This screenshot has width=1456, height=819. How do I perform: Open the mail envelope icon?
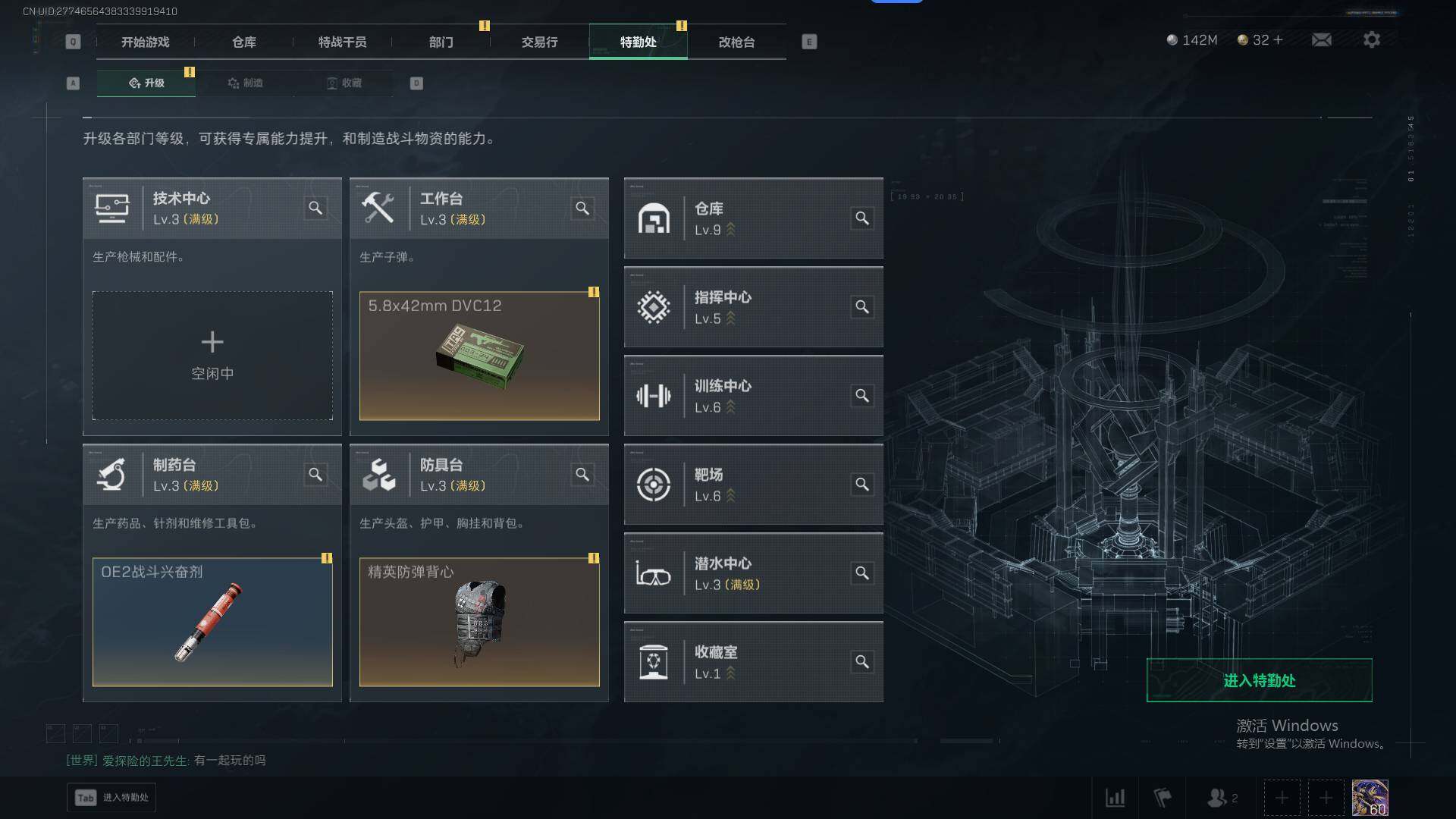[1321, 39]
